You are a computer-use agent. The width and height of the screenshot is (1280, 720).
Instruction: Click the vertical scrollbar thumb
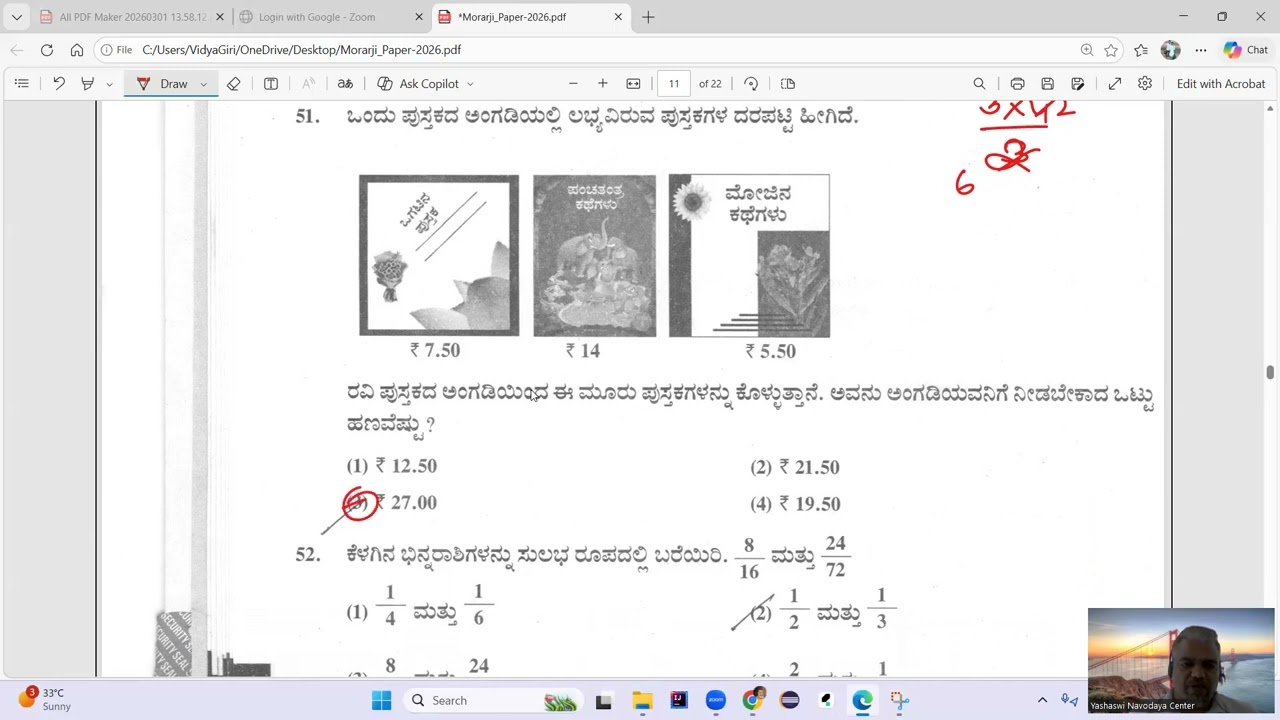(x=1270, y=373)
